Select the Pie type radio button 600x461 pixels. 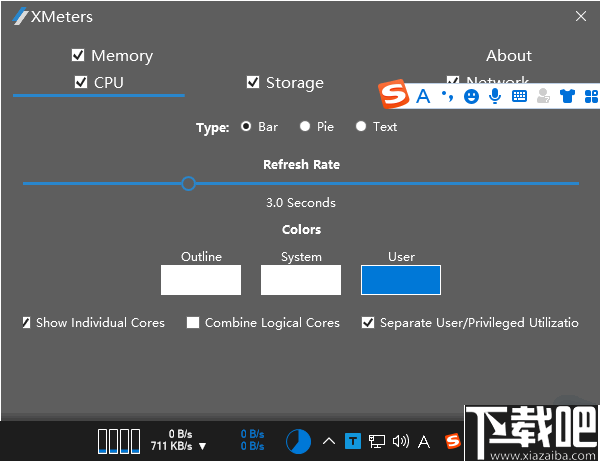pyautogui.click(x=305, y=127)
